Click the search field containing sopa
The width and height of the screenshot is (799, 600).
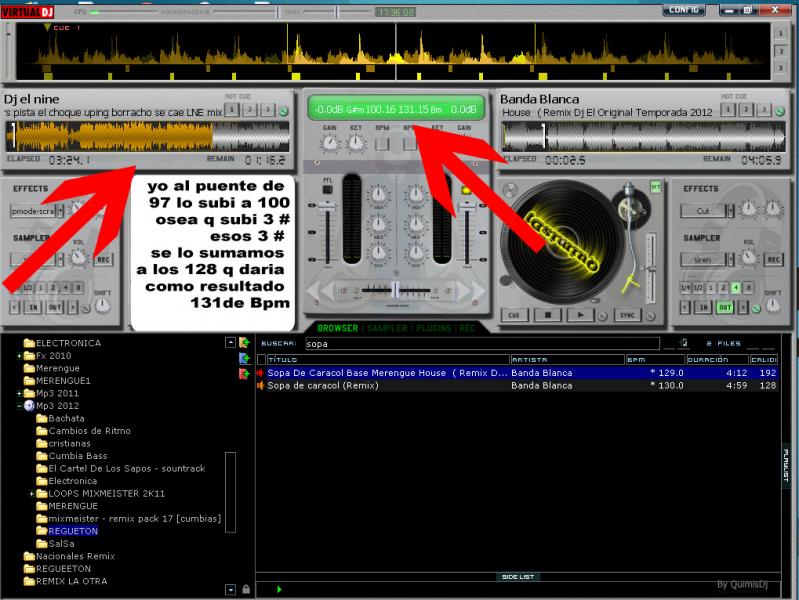tap(482, 344)
